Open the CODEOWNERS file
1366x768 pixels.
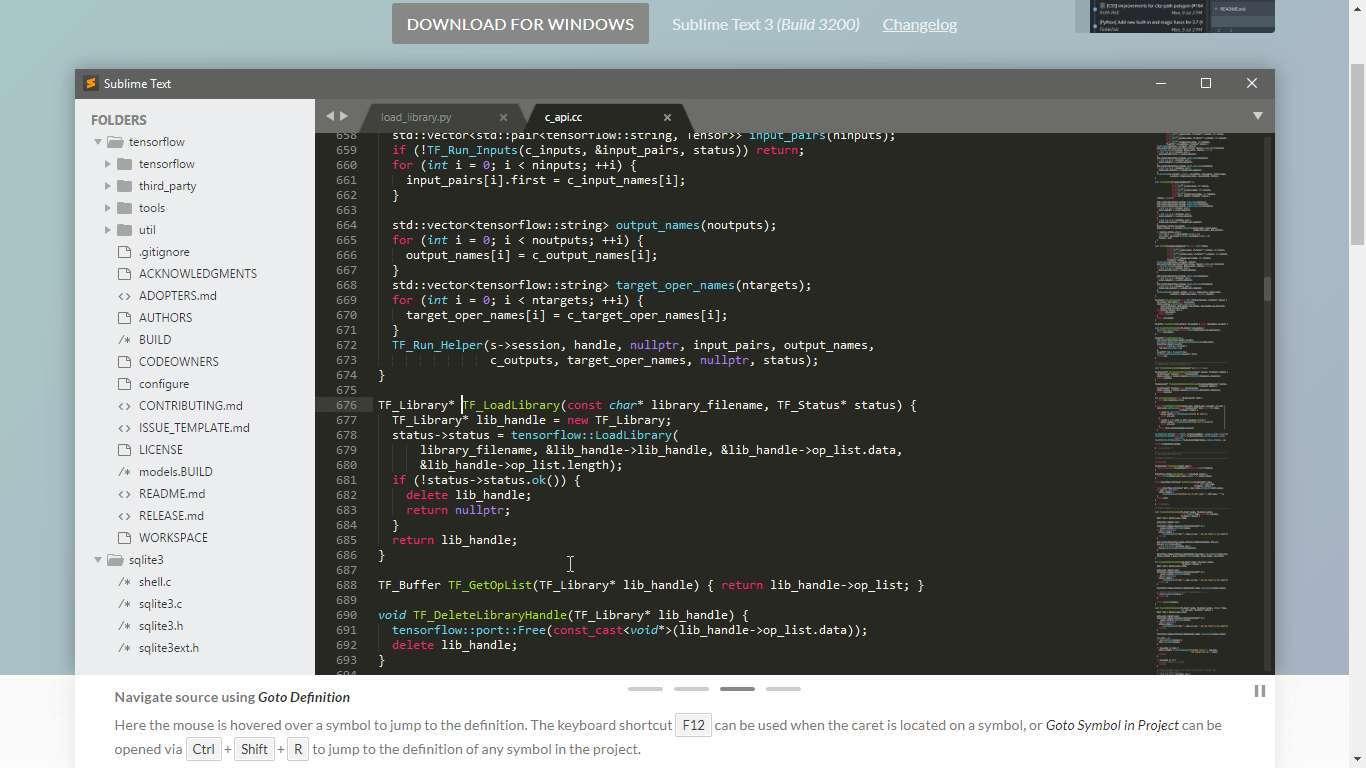coord(179,362)
